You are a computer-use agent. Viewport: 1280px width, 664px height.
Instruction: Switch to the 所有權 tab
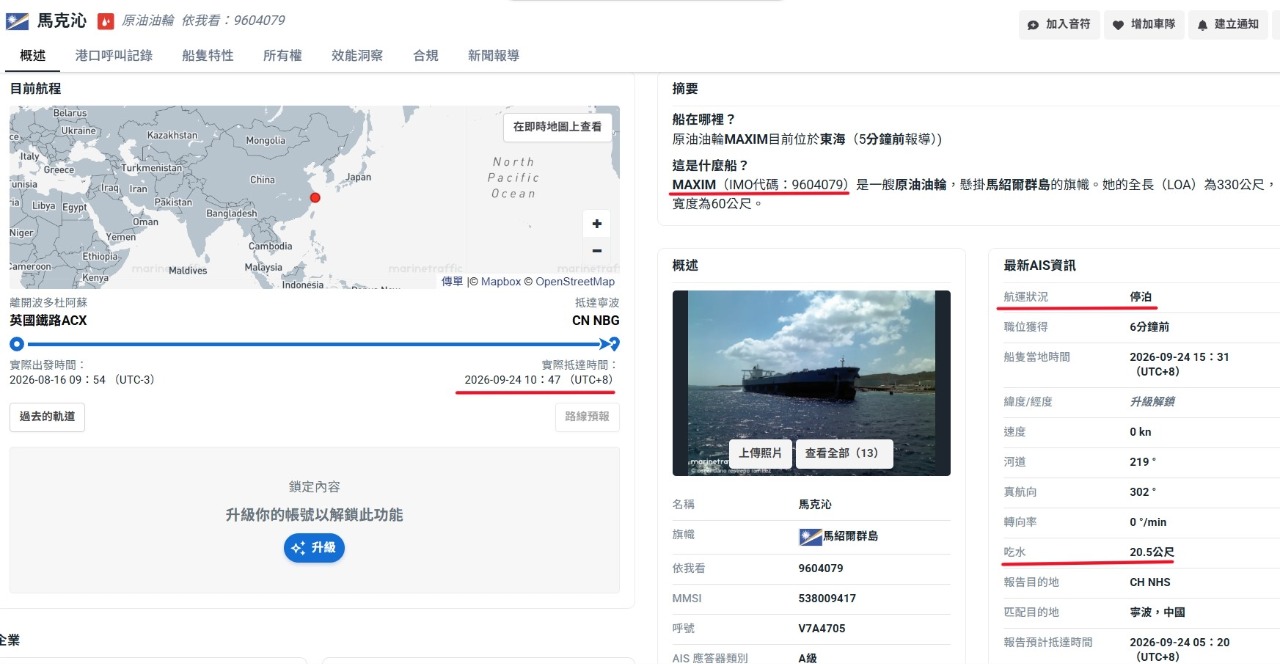(282, 56)
